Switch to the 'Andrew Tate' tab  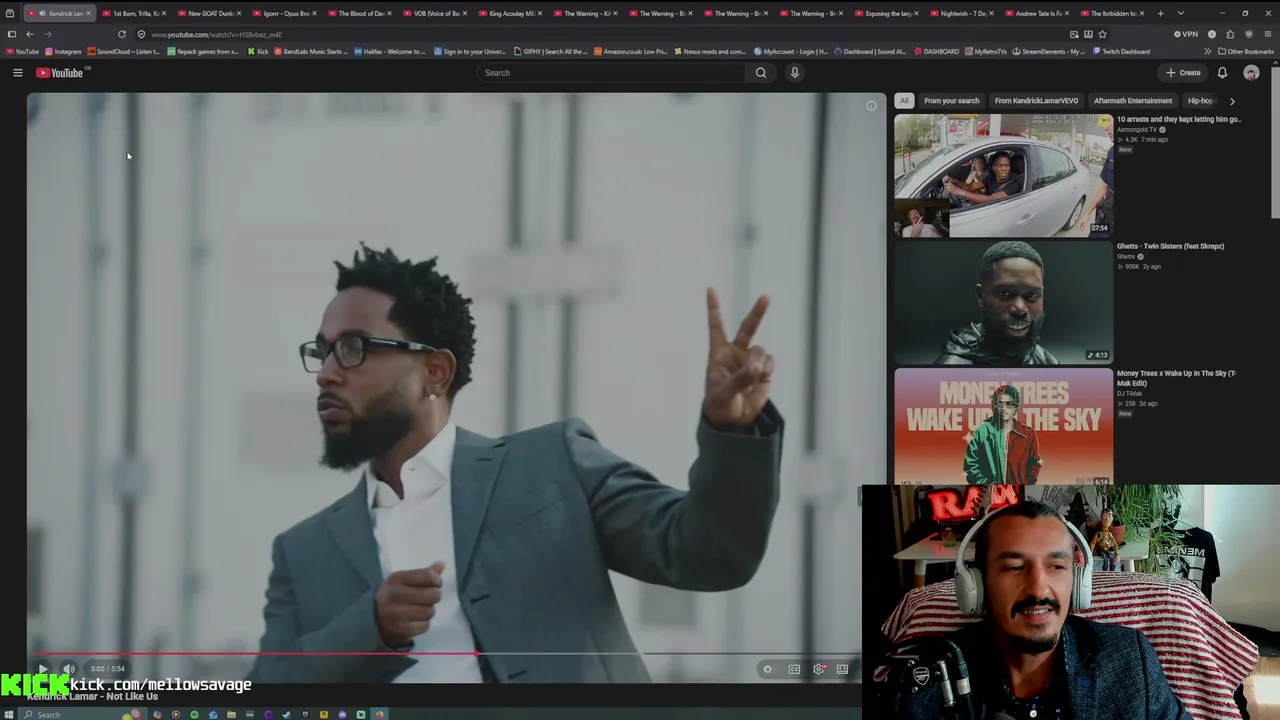tap(1036, 14)
